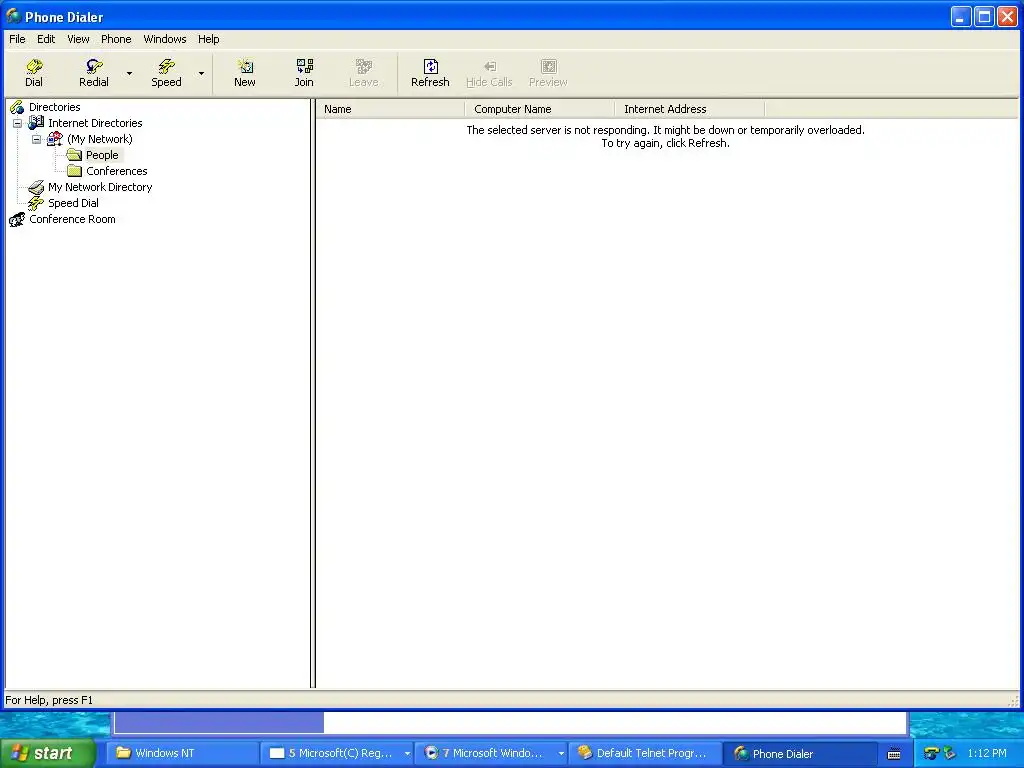Click the Speed Dial lightning icon
1024x768 pixels.
point(36,203)
